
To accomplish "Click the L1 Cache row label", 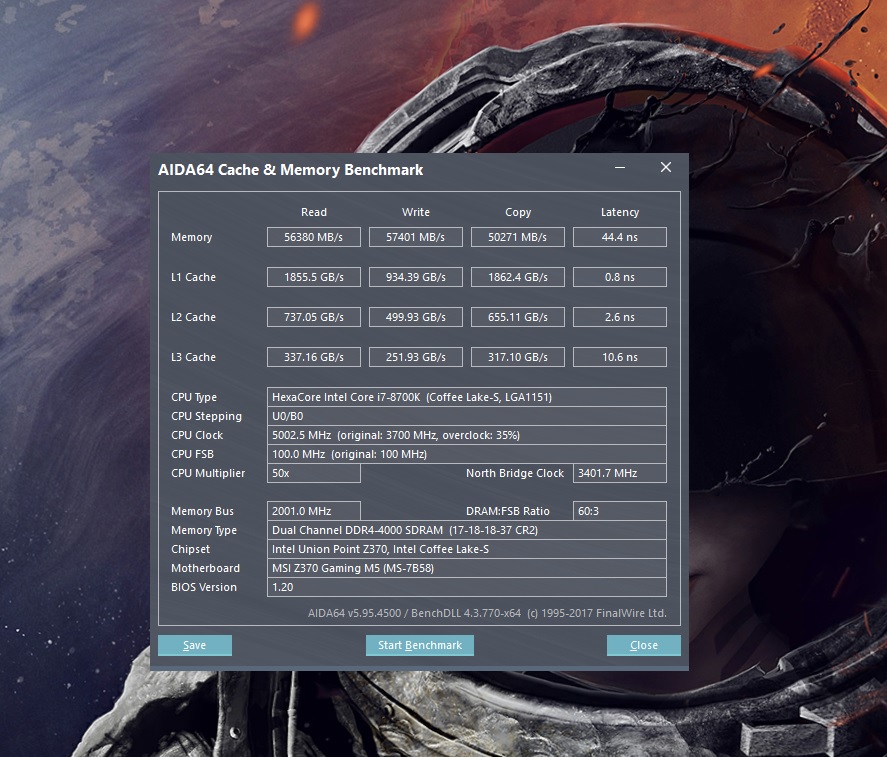I will pos(193,277).
